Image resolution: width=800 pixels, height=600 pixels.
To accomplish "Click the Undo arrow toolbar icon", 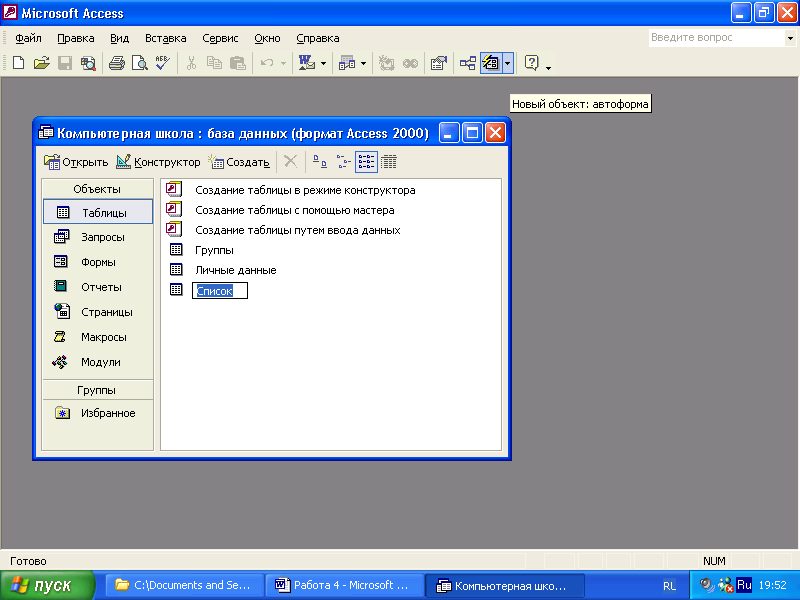I will 267,63.
